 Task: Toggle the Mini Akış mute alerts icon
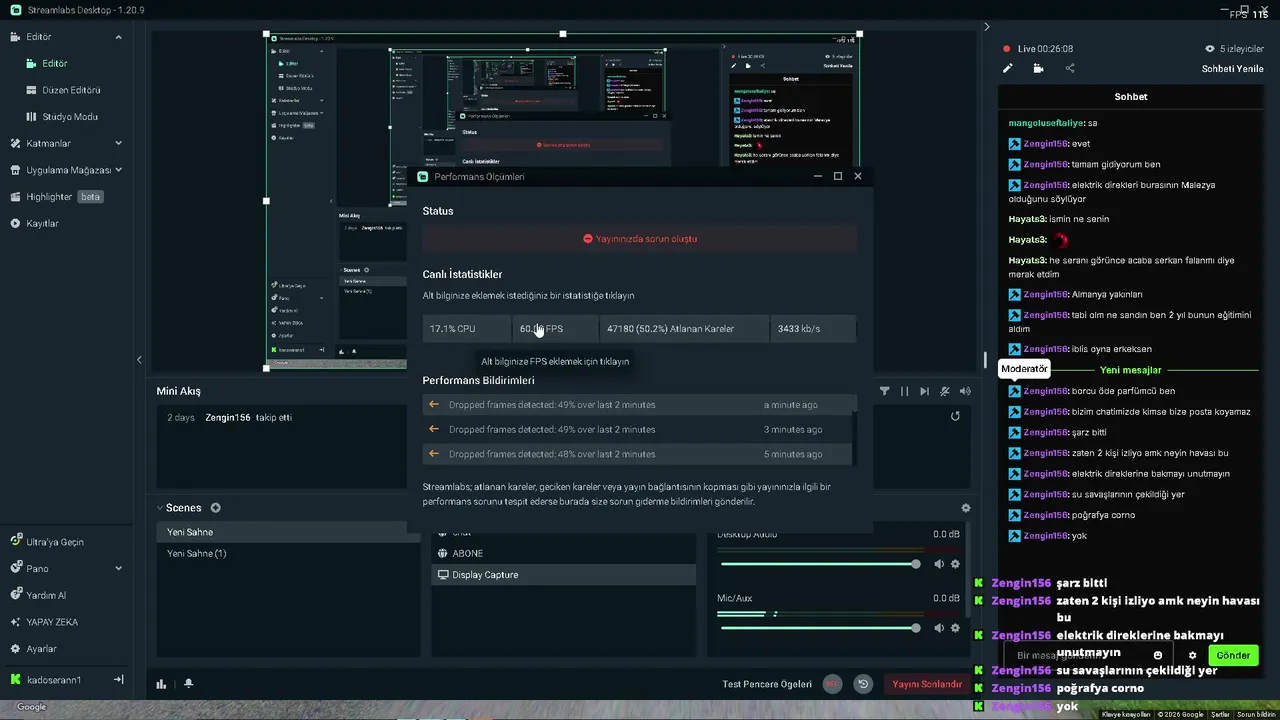[x=945, y=391]
